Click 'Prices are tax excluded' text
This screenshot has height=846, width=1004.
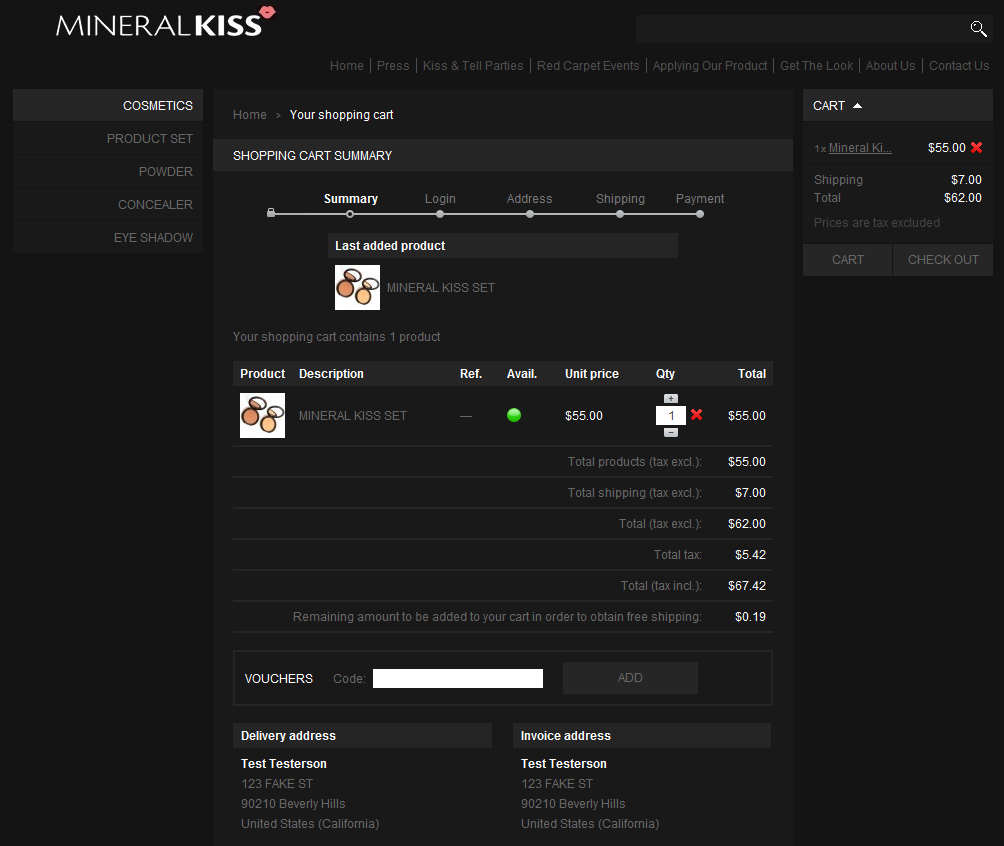877,223
